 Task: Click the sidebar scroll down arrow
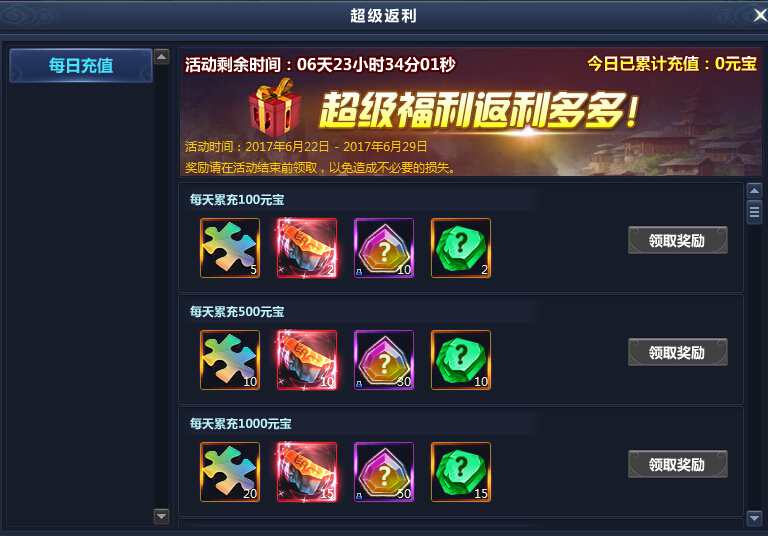point(161,516)
